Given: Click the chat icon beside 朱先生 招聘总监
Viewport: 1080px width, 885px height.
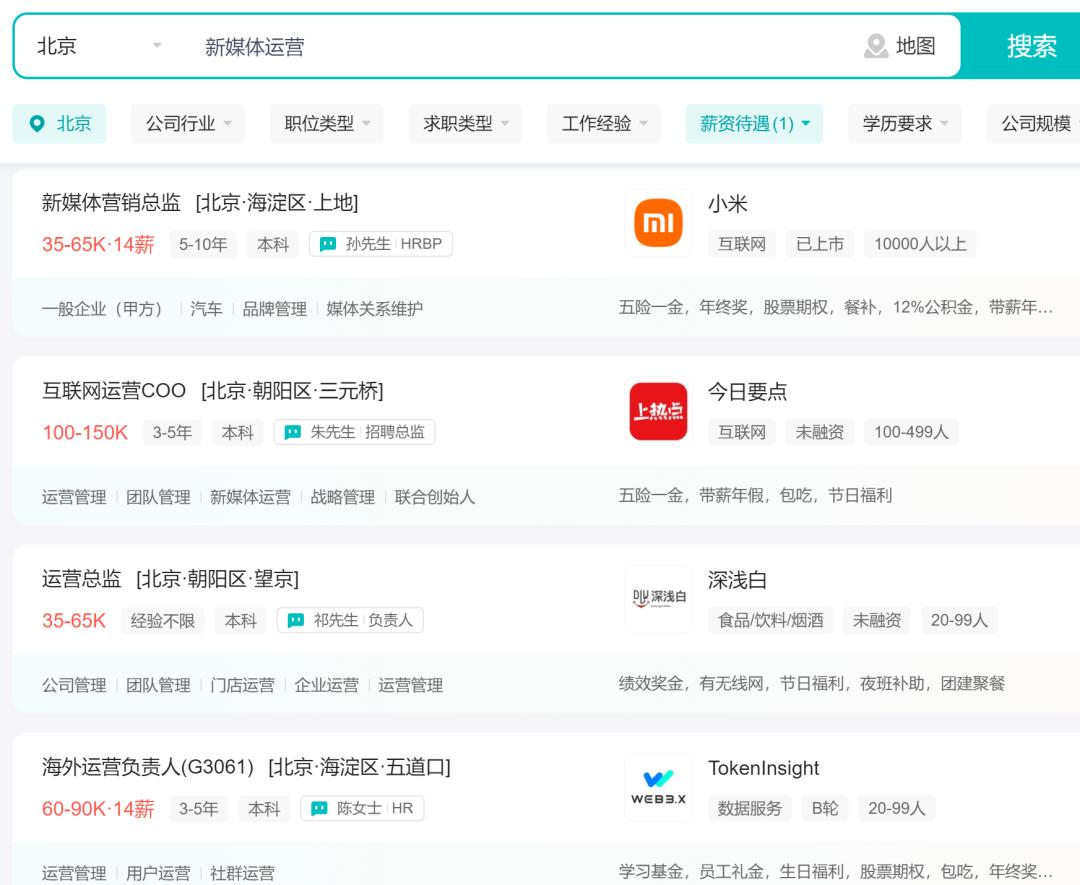Looking at the screenshot, I should tap(294, 432).
